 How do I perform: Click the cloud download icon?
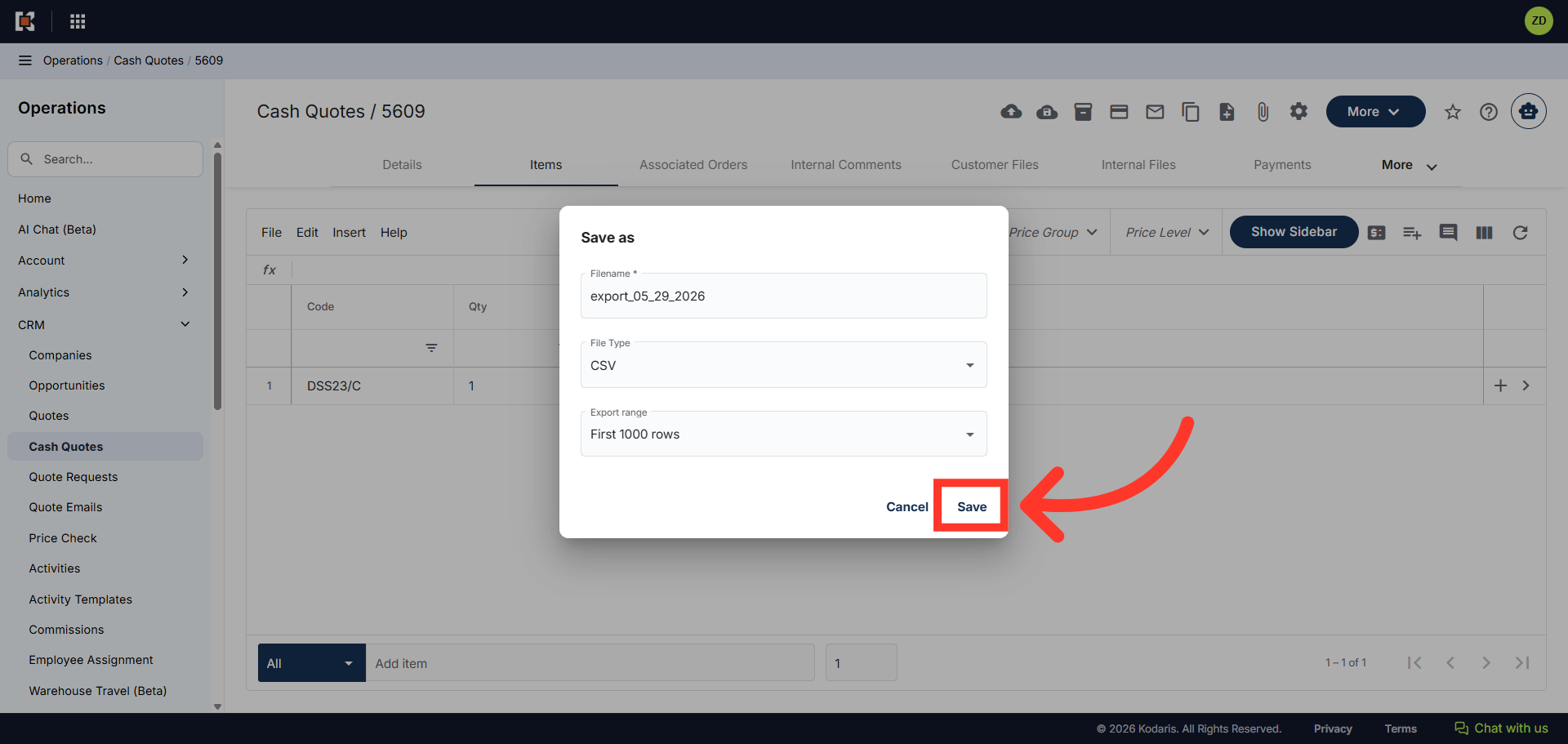1047,112
